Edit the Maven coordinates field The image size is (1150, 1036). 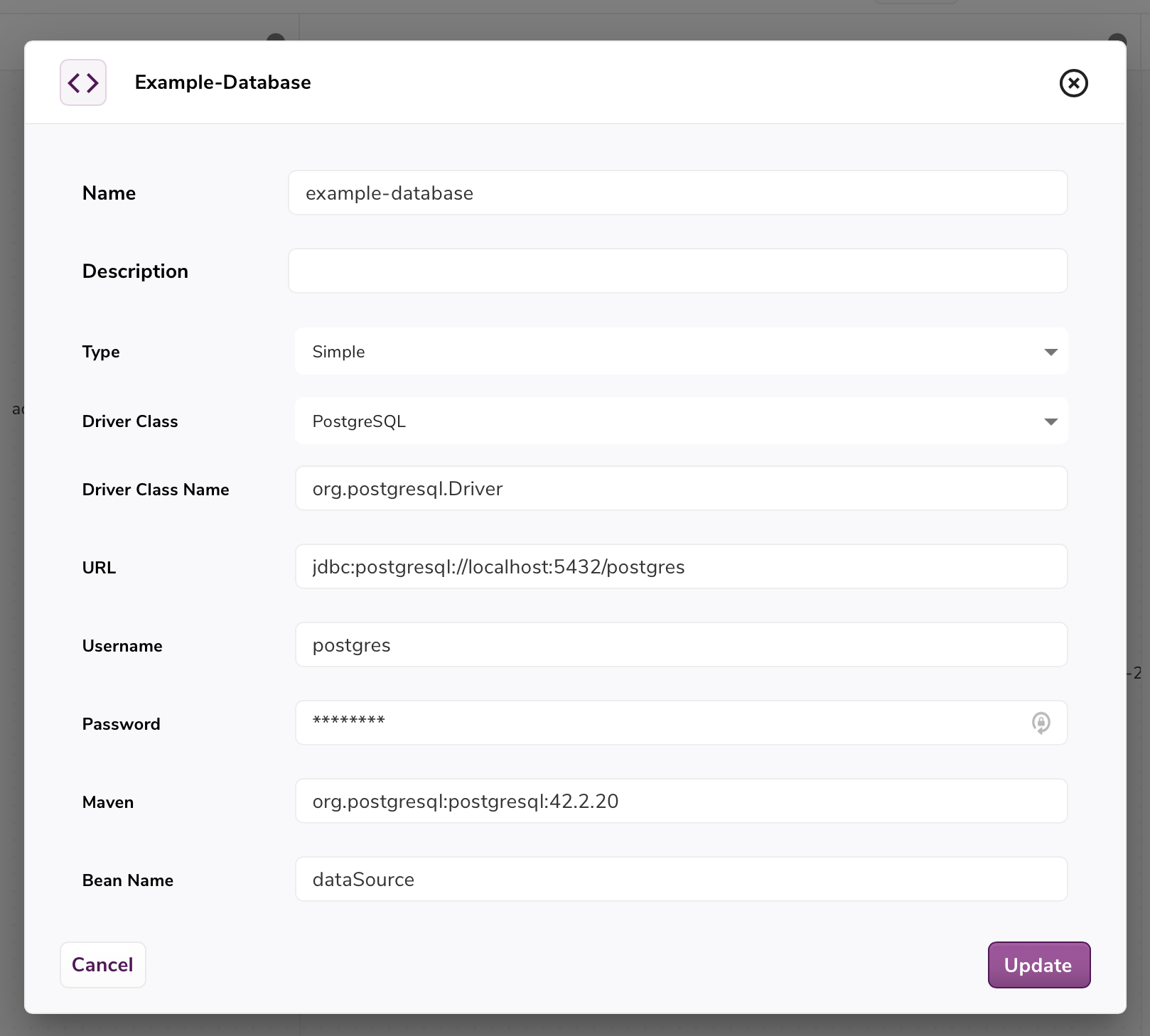(681, 801)
